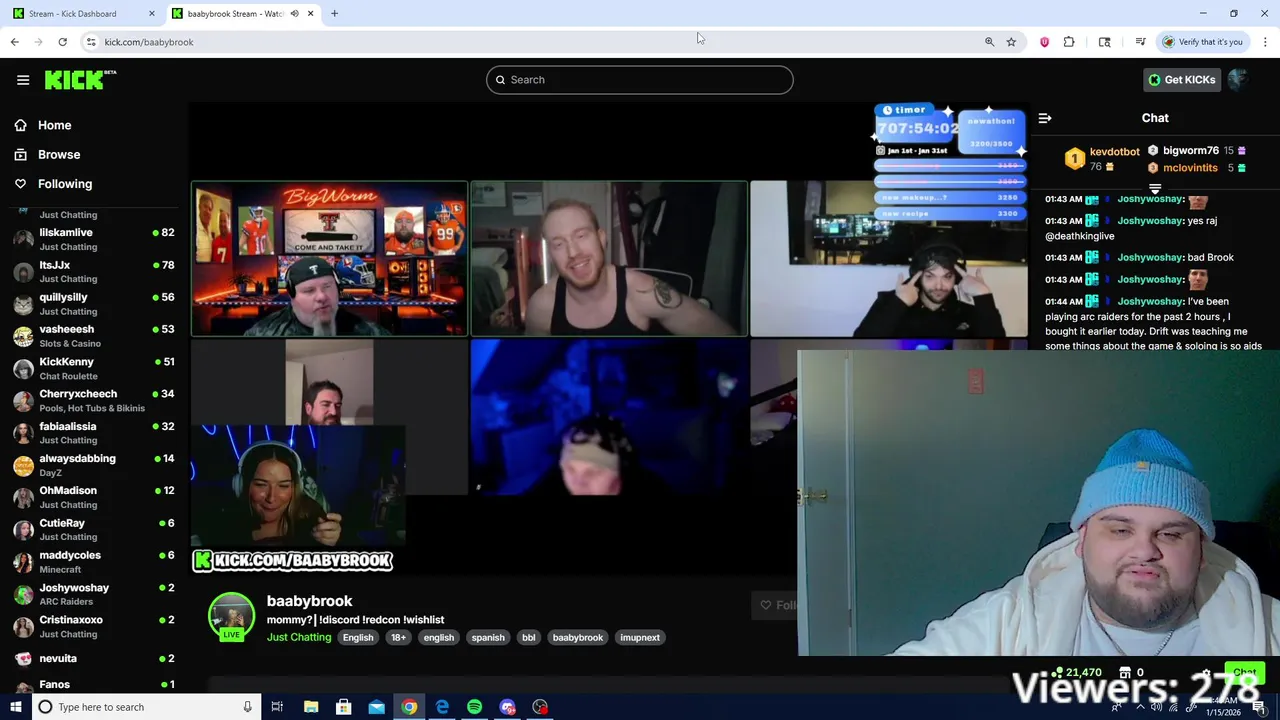Viewport: 1280px width, 720px height.
Task: Click the Search input field
Action: point(640,80)
